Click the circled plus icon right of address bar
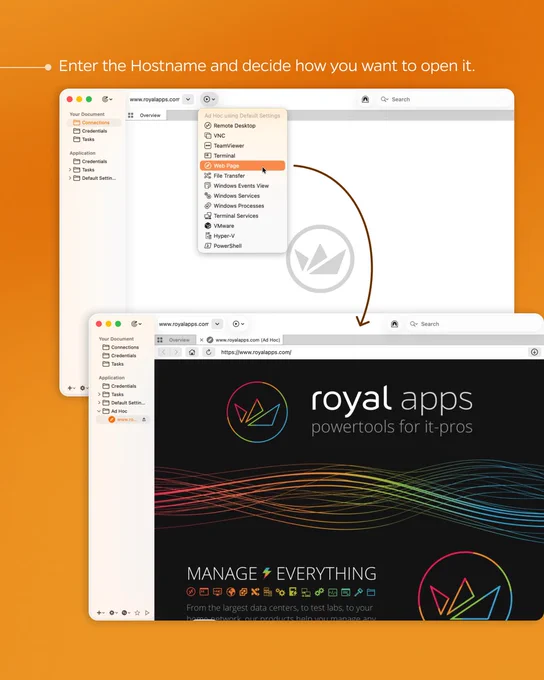 coord(534,352)
